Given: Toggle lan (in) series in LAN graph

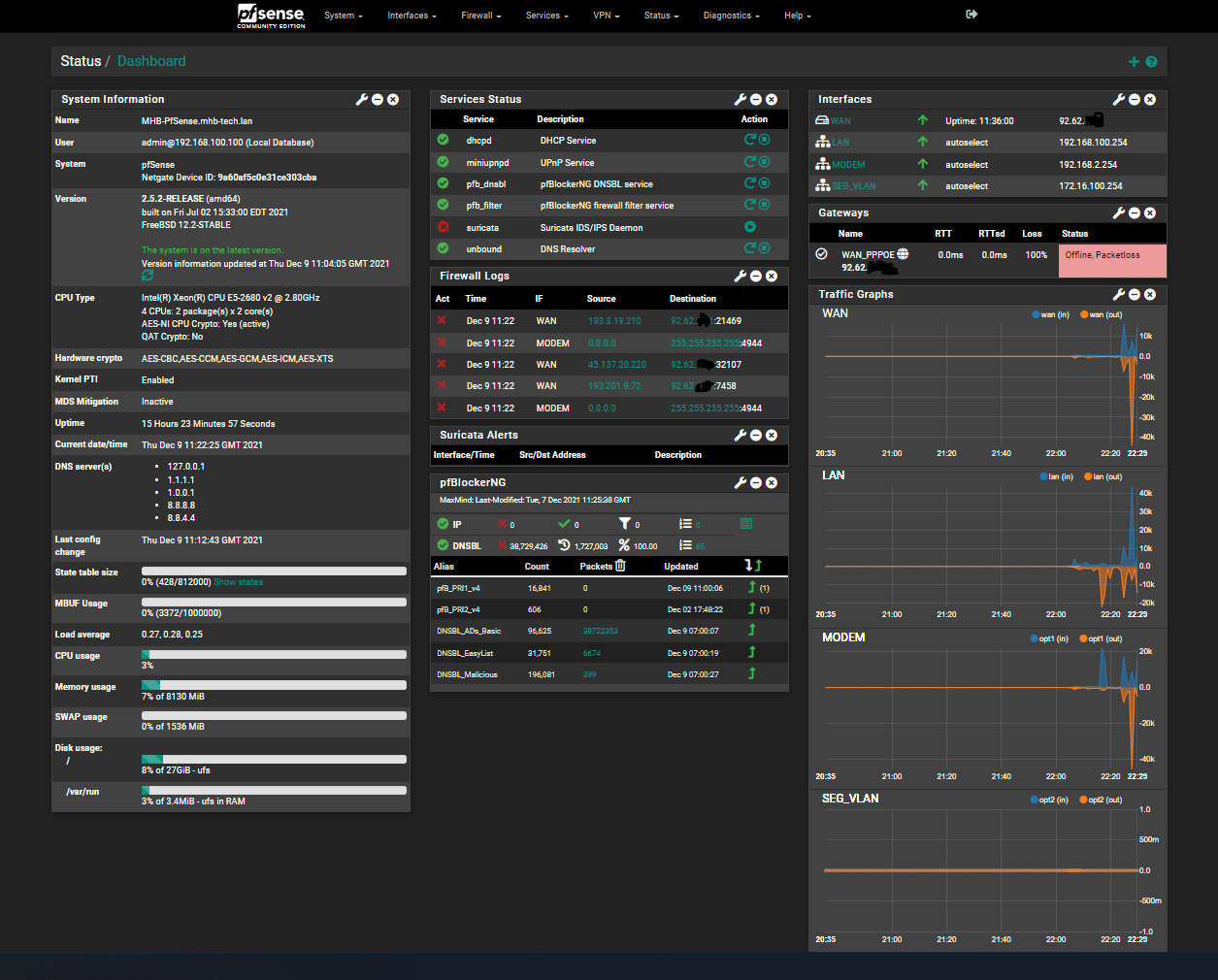Looking at the screenshot, I should [1056, 476].
